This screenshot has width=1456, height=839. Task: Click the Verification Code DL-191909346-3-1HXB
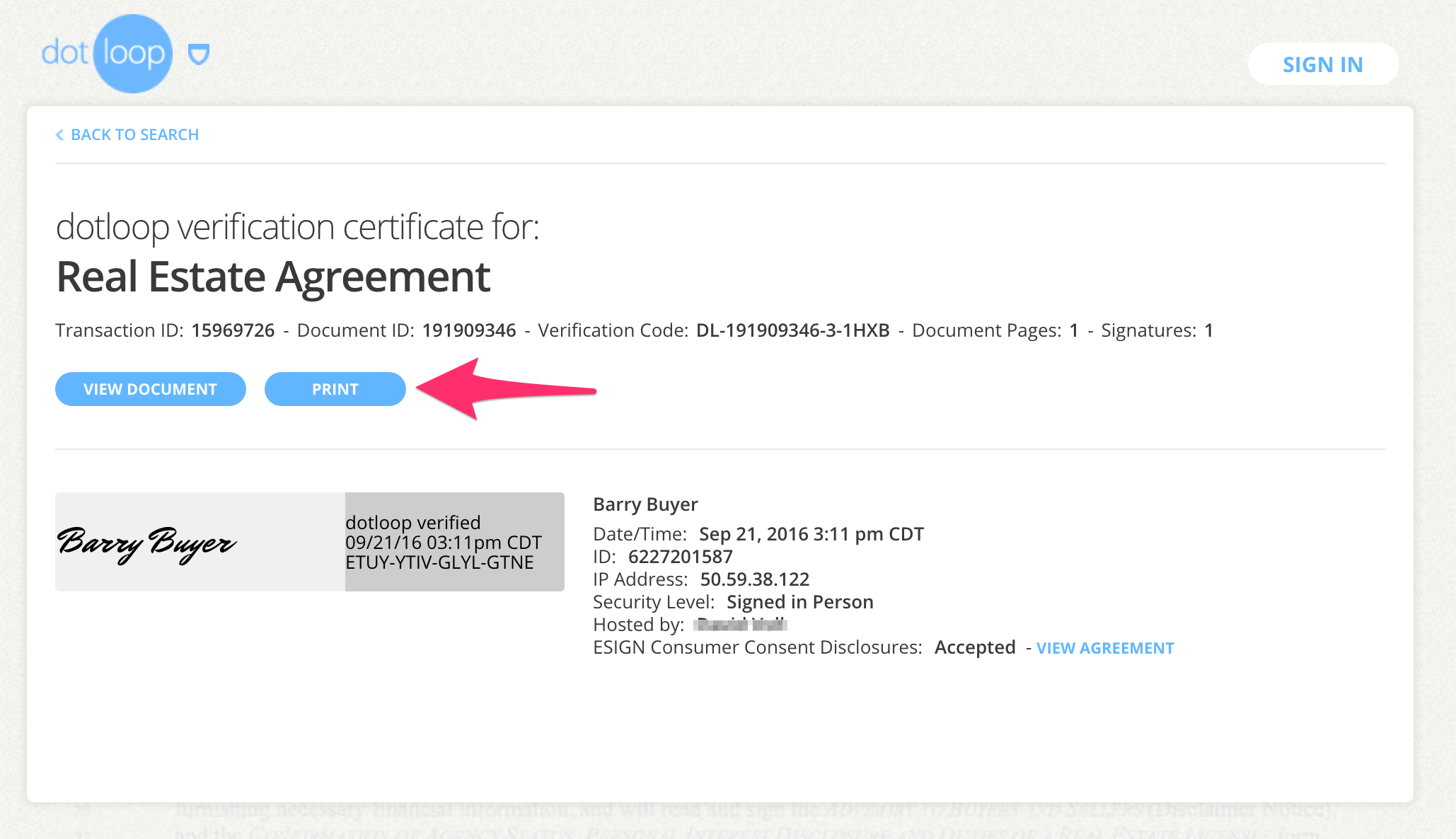[x=792, y=330]
